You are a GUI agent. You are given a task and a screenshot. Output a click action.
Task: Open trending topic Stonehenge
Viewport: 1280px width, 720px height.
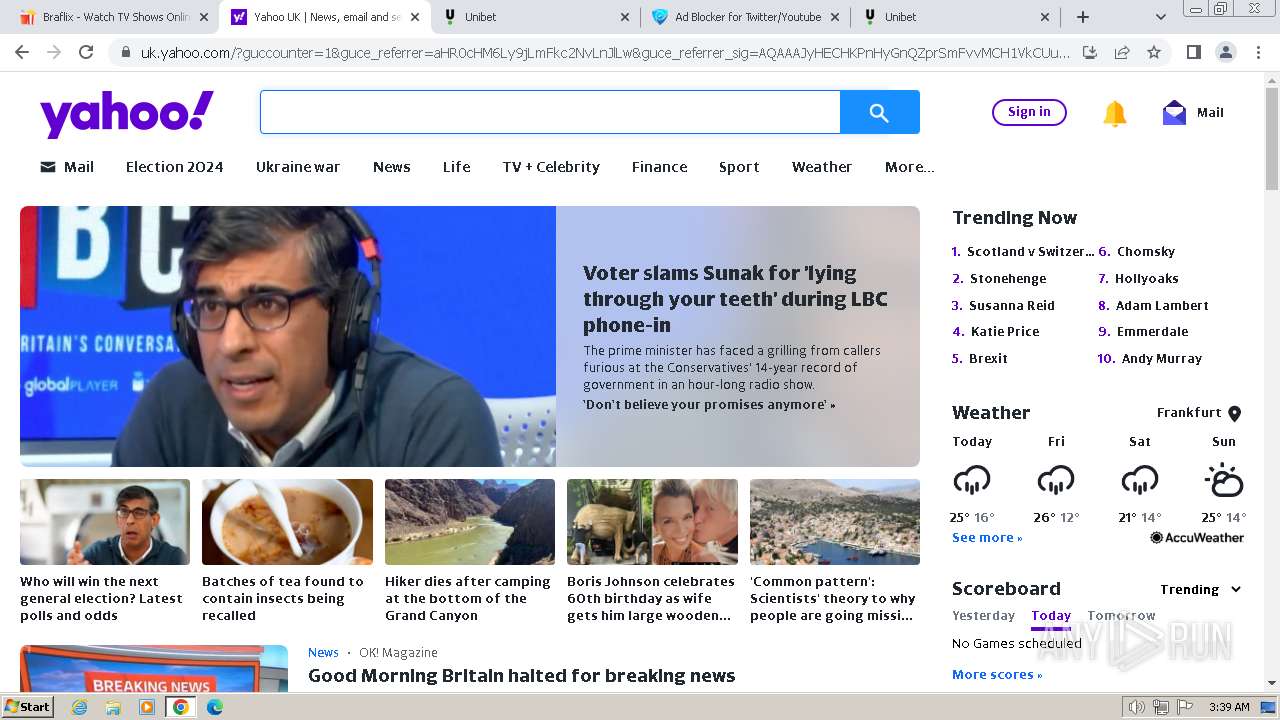(x=1008, y=279)
